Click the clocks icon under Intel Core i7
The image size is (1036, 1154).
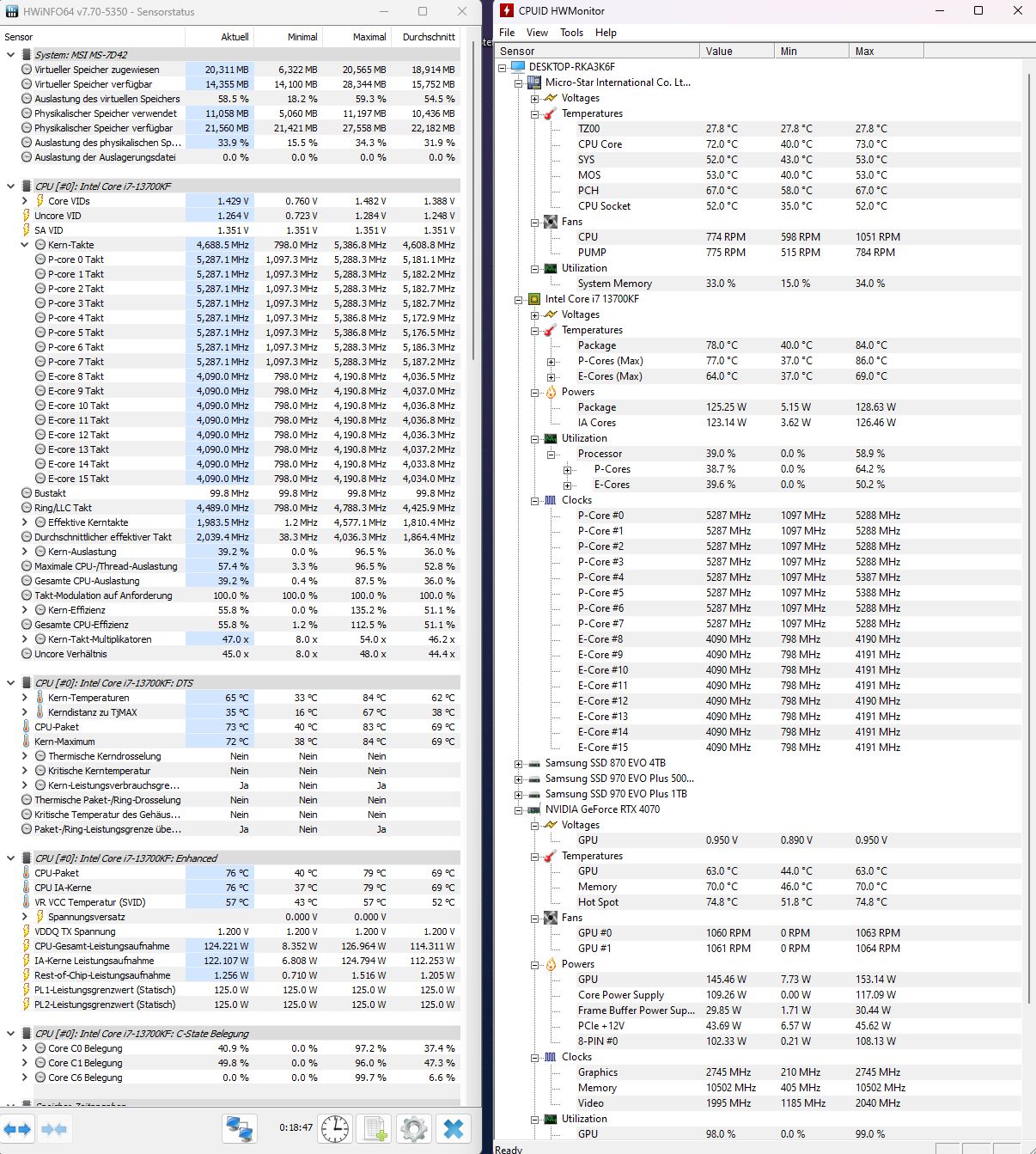tap(551, 500)
